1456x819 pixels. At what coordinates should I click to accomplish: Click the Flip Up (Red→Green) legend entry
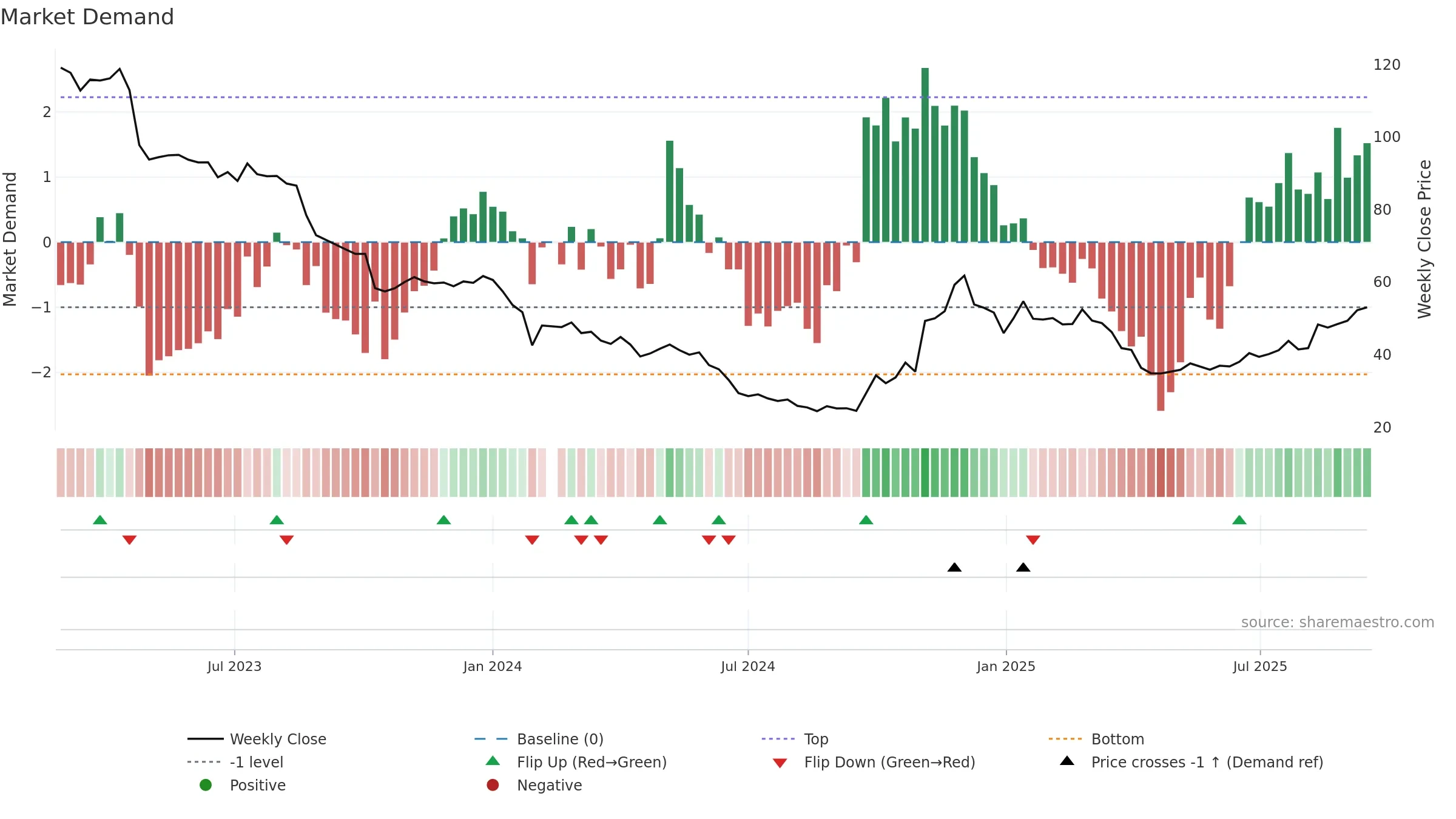click(576, 762)
